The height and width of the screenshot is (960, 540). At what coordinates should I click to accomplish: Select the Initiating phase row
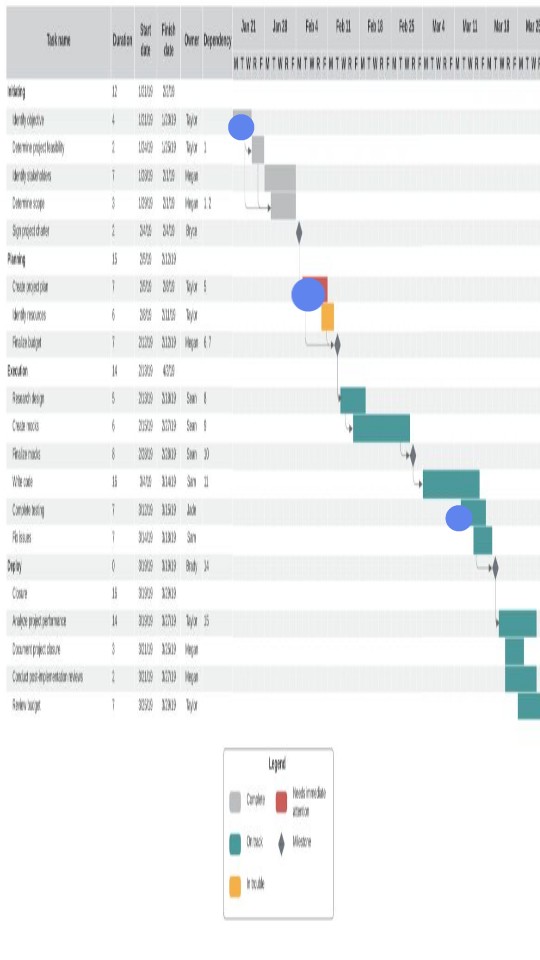click(272, 92)
